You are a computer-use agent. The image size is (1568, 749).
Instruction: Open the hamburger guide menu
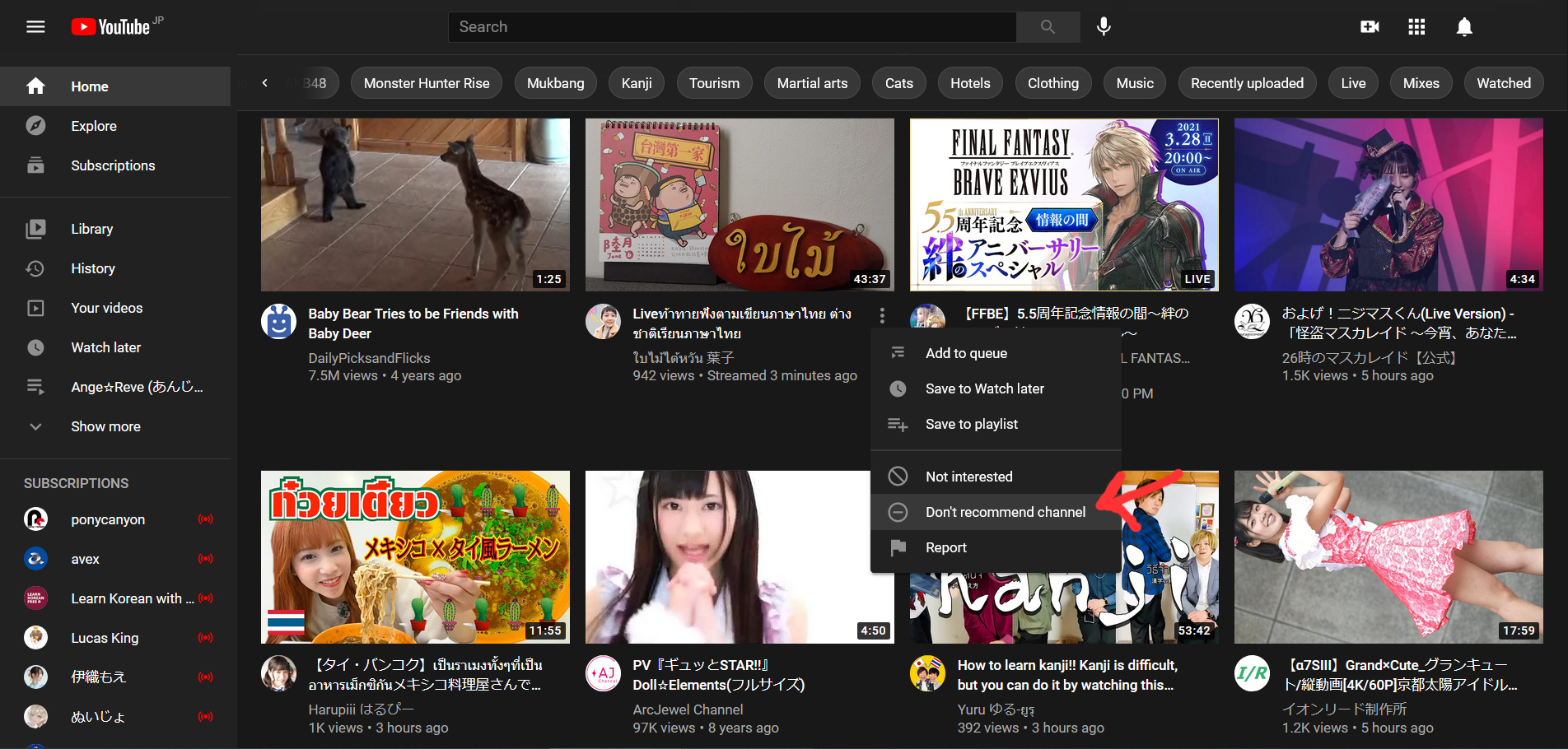click(35, 27)
